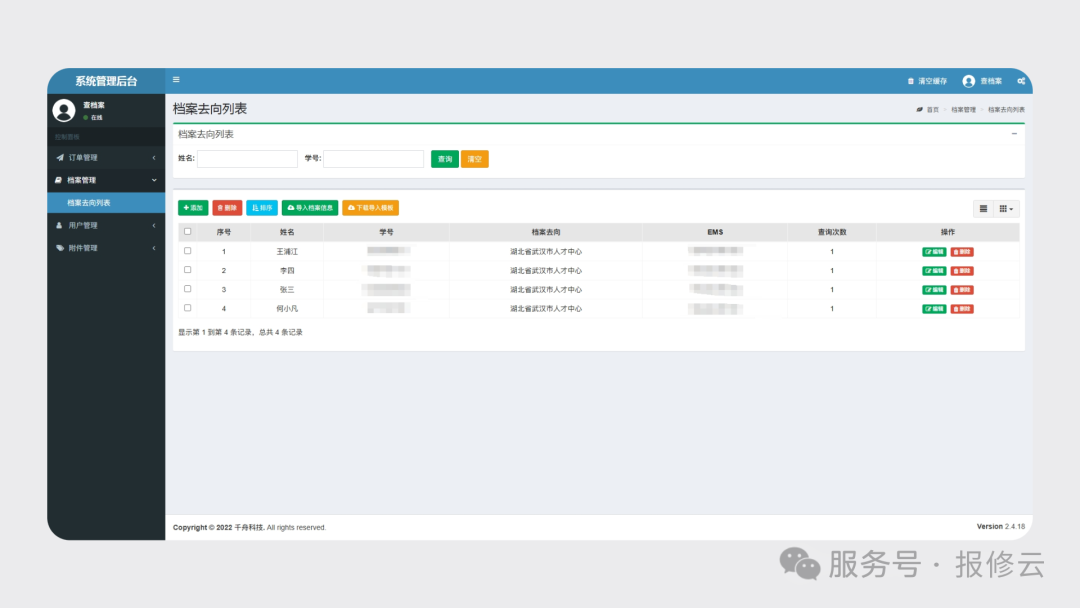Click the 导入档案信息 upload button
Image resolution: width=1080 pixels, height=608 pixels.
tap(310, 208)
